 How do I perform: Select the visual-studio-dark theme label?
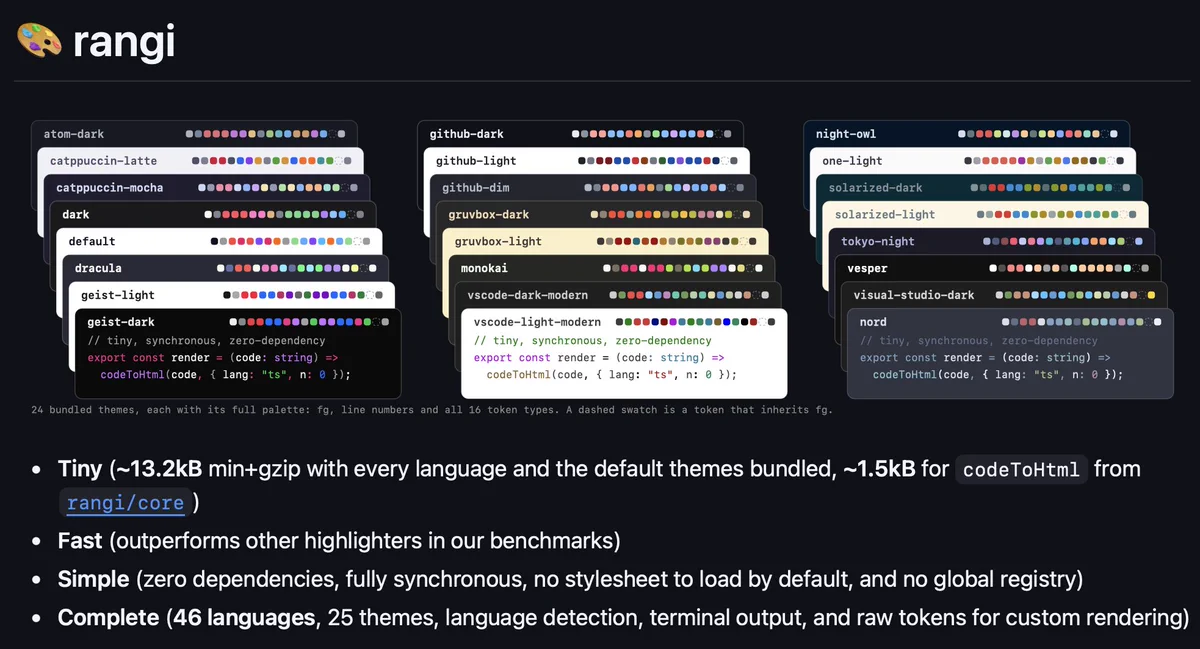click(x=914, y=295)
